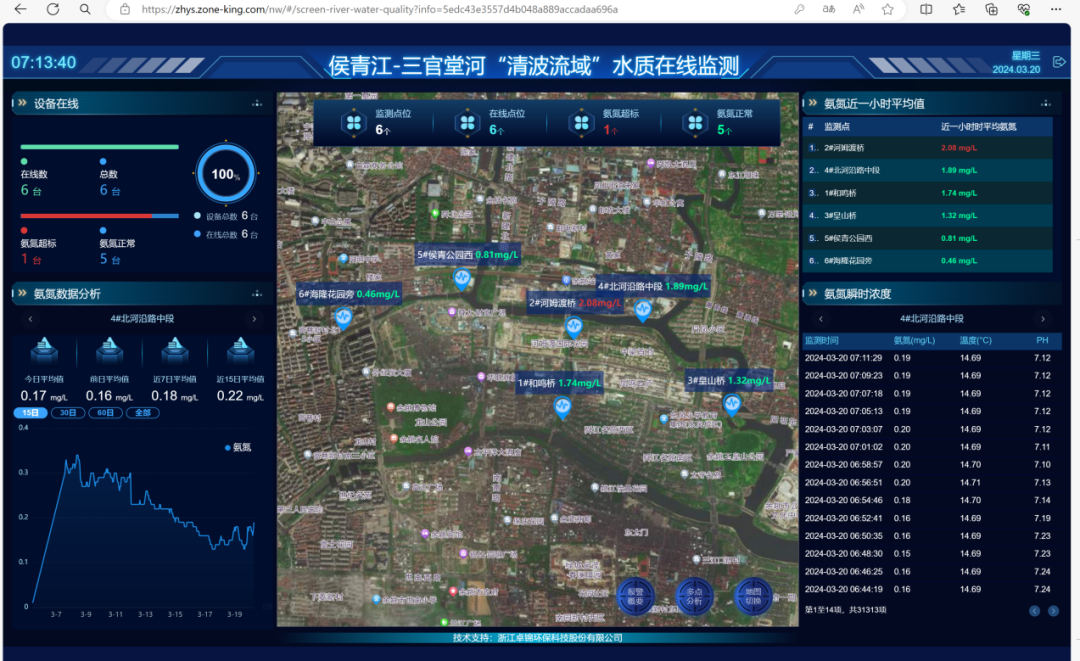Click the 2#河姆渡桥 map marker pin

coord(573,326)
